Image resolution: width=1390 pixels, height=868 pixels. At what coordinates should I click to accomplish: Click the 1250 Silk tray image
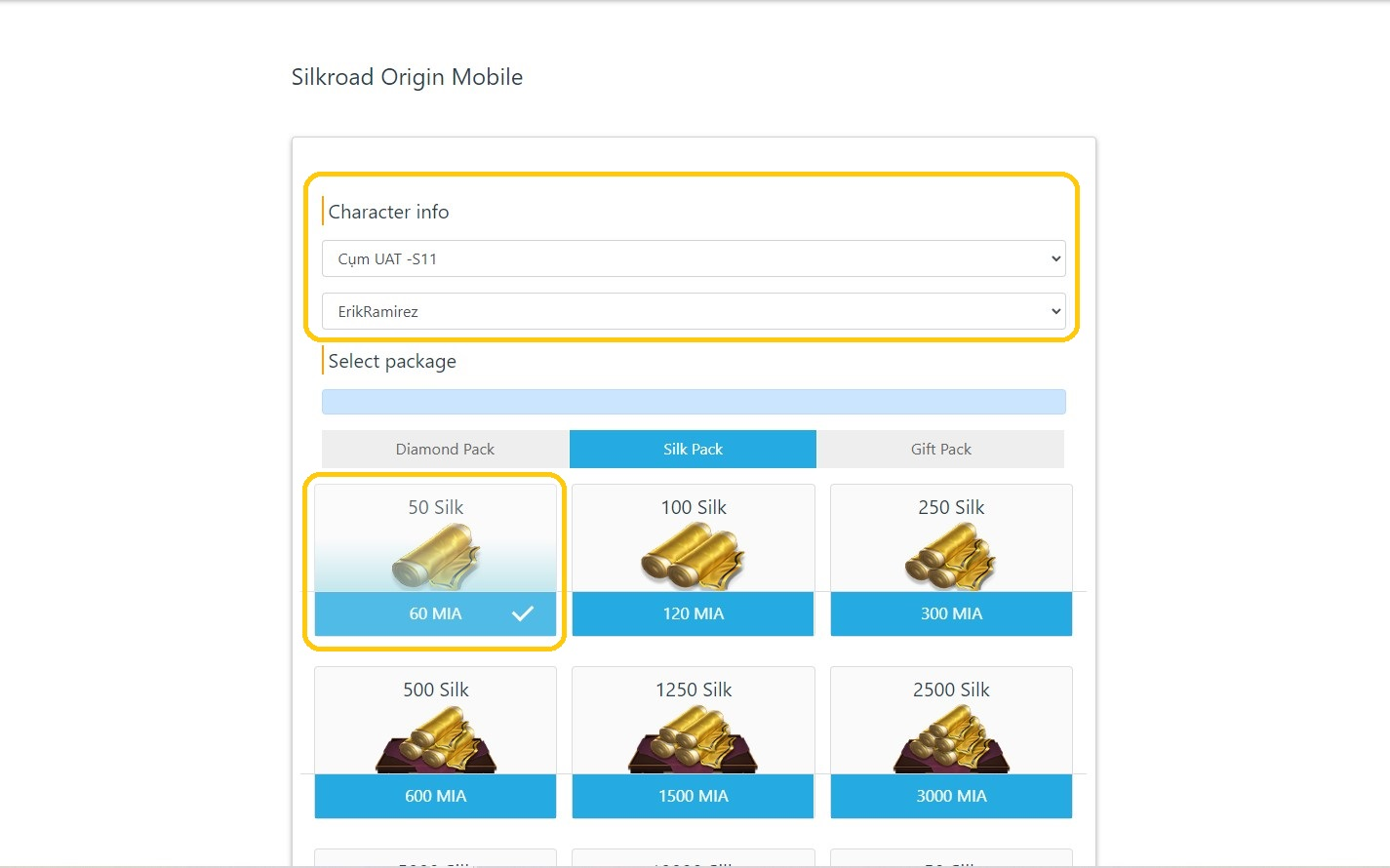coord(693,741)
